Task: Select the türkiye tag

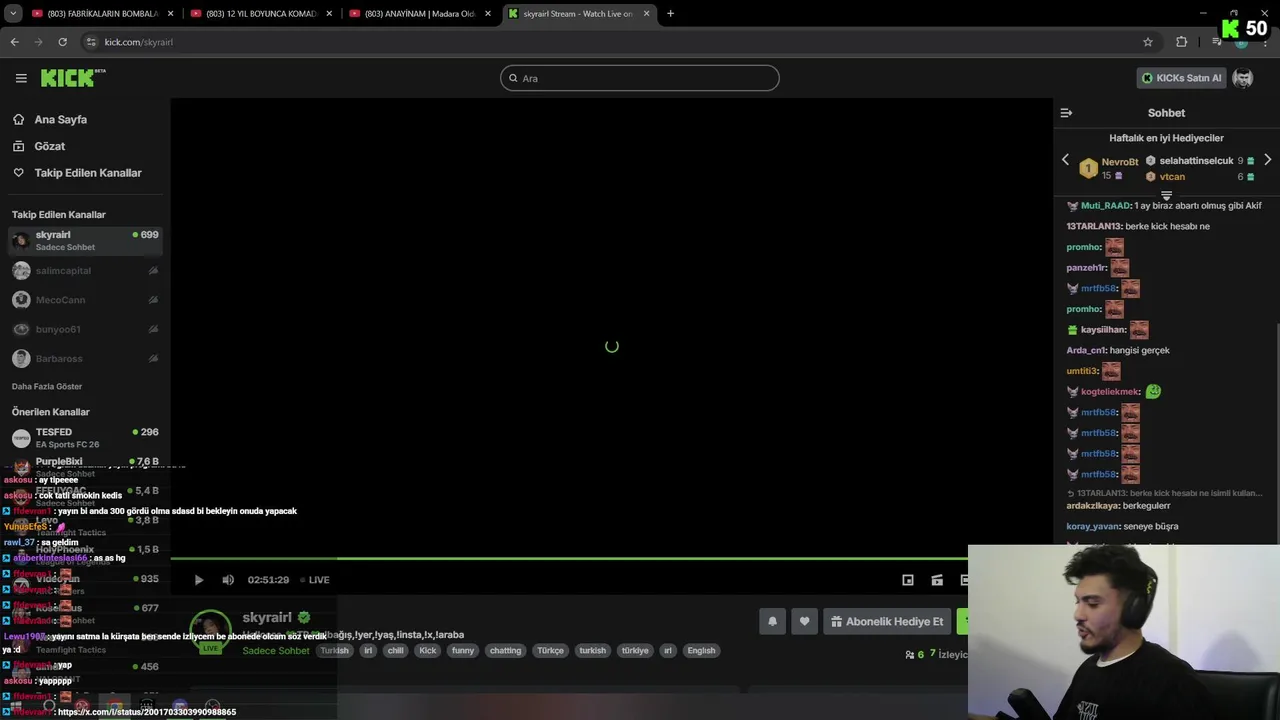Action: [x=635, y=651]
